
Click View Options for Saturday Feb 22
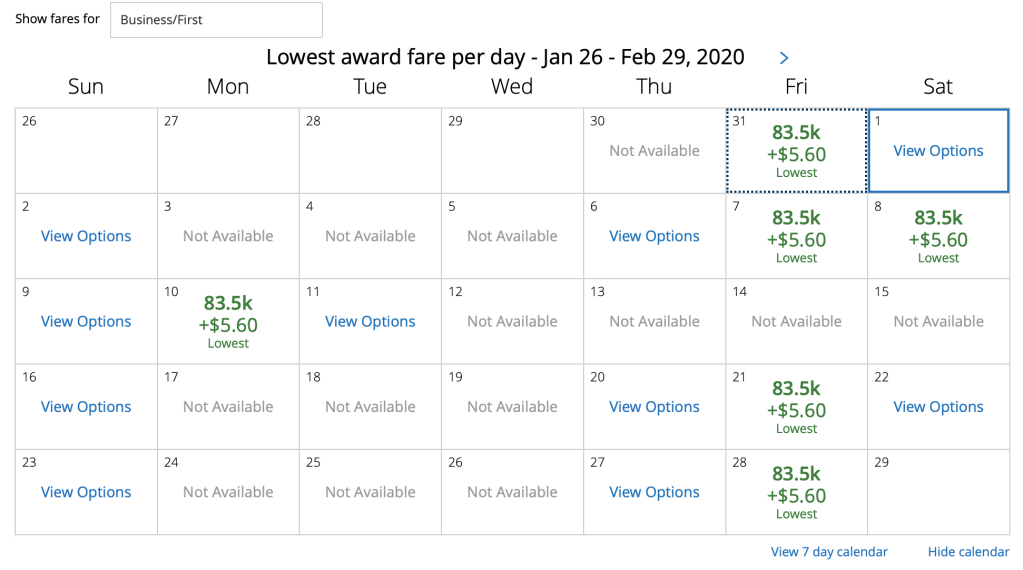(938, 407)
